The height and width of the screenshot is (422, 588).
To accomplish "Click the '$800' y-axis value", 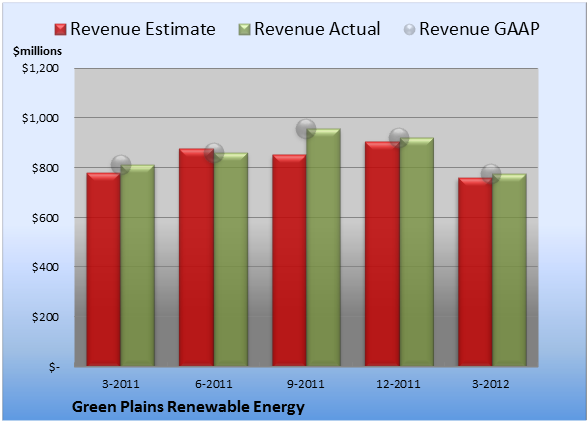I will click(x=45, y=168).
